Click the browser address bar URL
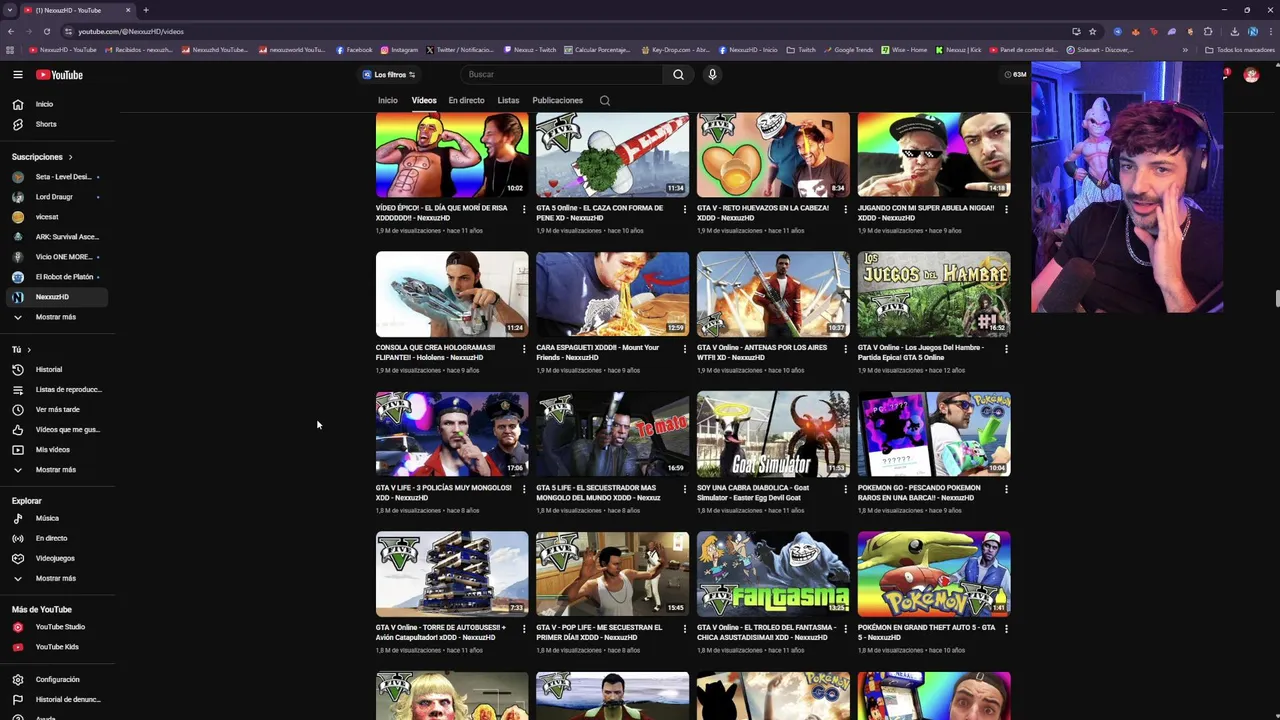 [x=131, y=31]
